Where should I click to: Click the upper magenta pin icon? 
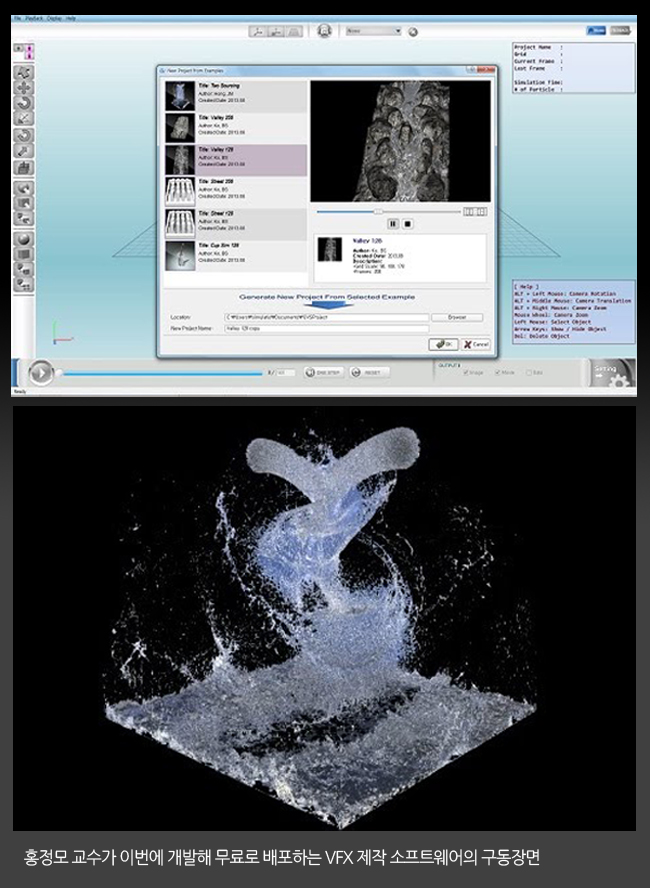coord(29,48)
